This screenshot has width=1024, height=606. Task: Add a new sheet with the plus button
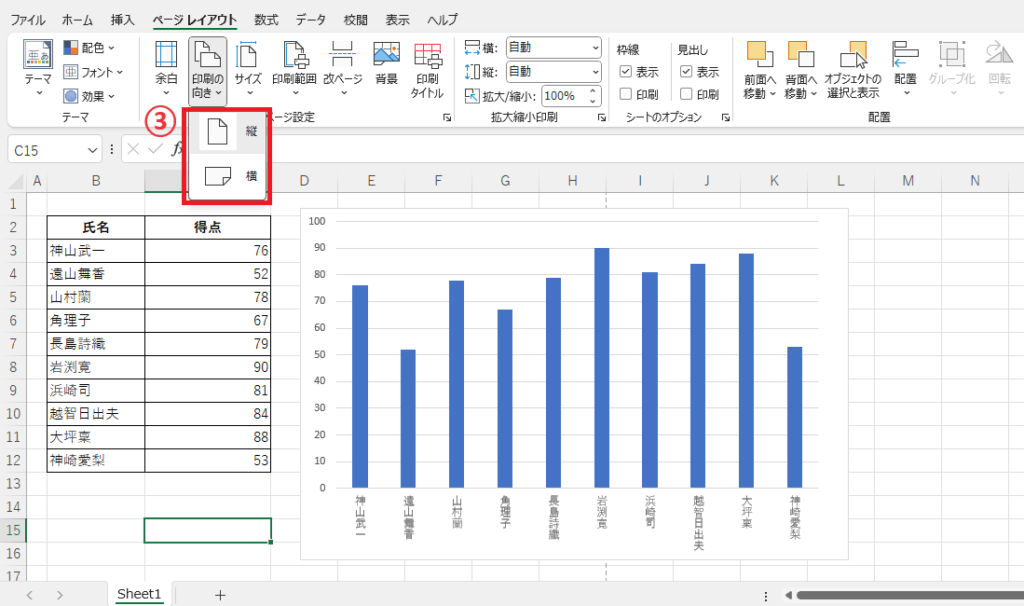click(x=220, y=595)
